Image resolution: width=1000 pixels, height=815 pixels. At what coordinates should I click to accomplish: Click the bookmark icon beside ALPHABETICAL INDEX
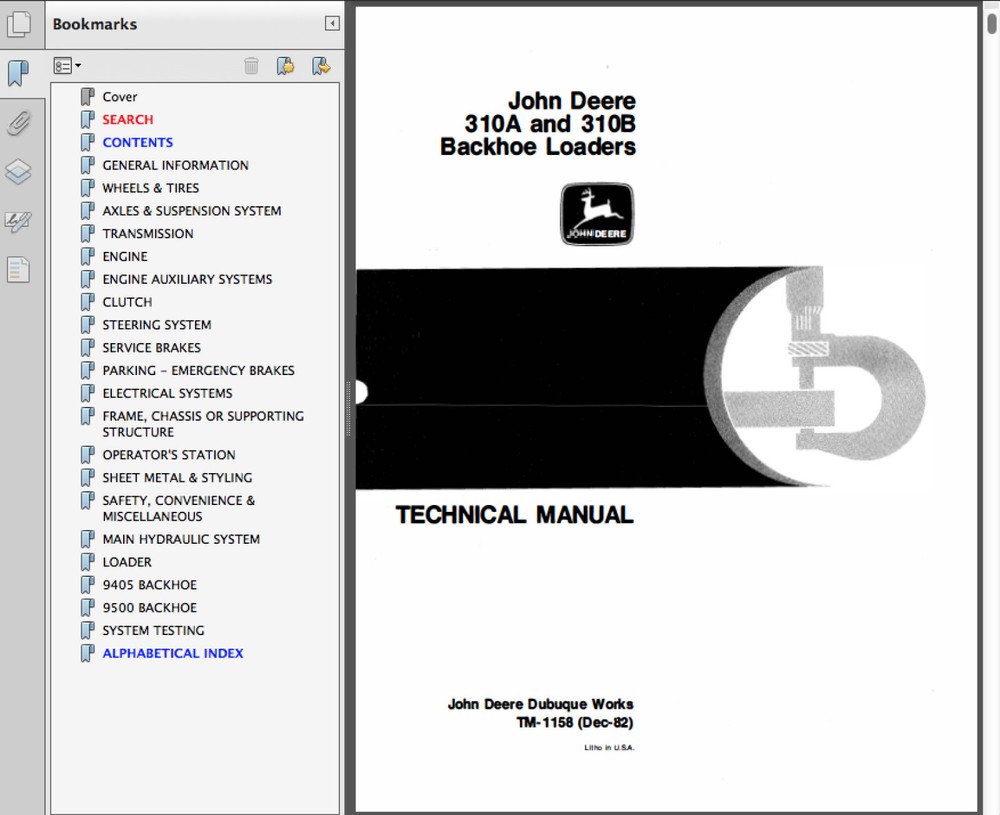pyautogui.click(x=87, y=654)
